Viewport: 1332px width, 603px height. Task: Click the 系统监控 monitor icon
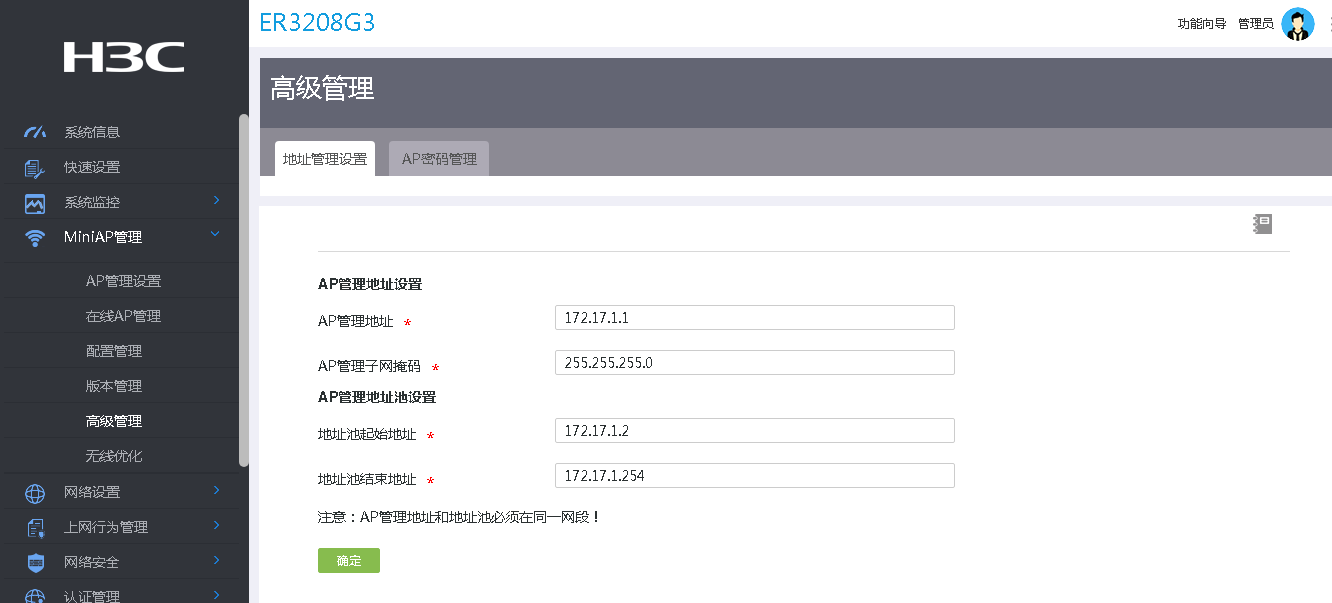click(35, 203)
